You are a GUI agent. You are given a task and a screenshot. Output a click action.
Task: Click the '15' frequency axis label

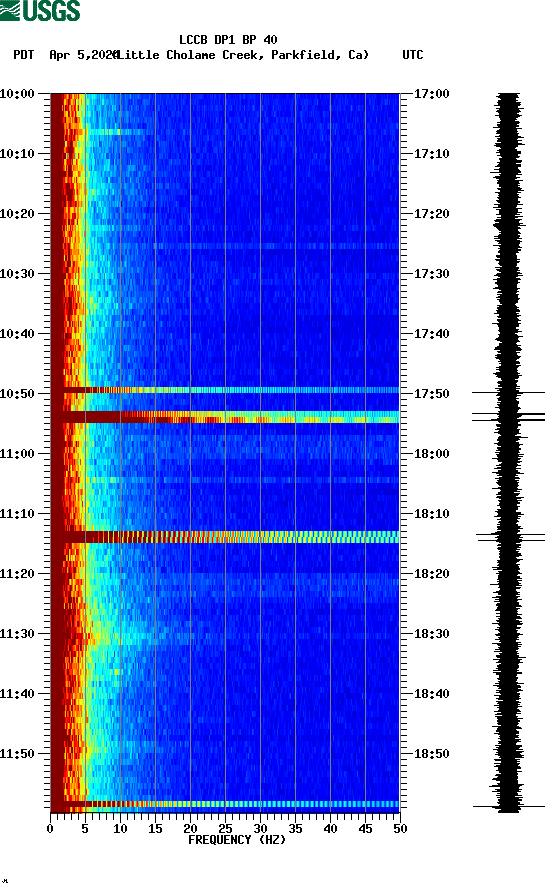(x=155, y=829)
